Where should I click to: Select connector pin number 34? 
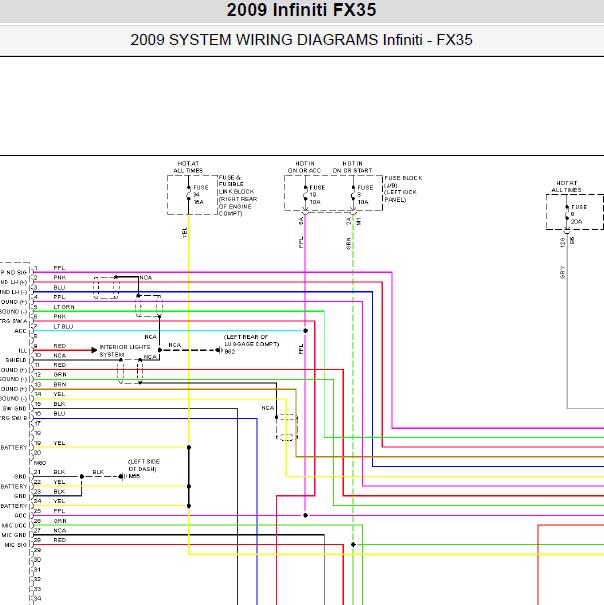pyautogui.click(x=37, y=599)
